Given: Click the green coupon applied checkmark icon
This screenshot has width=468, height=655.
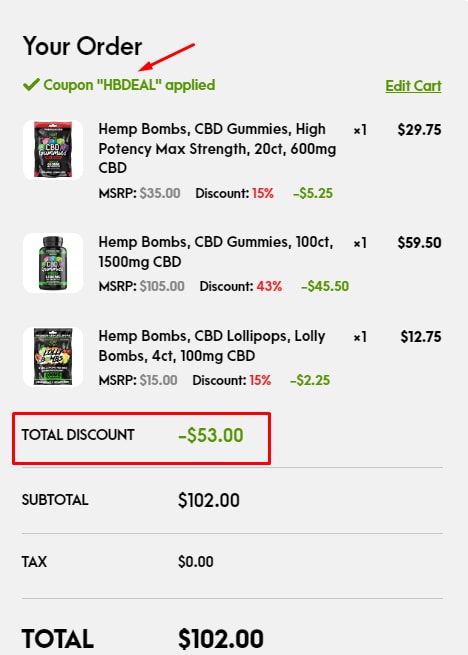Looking at the screenshot, I should [31, 85].
